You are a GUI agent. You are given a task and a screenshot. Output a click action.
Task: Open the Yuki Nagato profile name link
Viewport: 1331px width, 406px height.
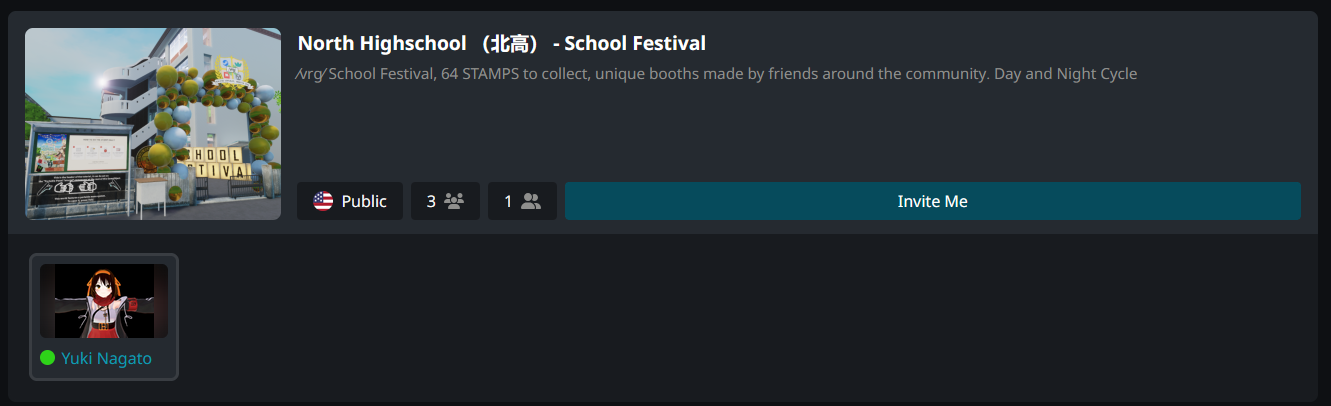(x=106, y=358)
